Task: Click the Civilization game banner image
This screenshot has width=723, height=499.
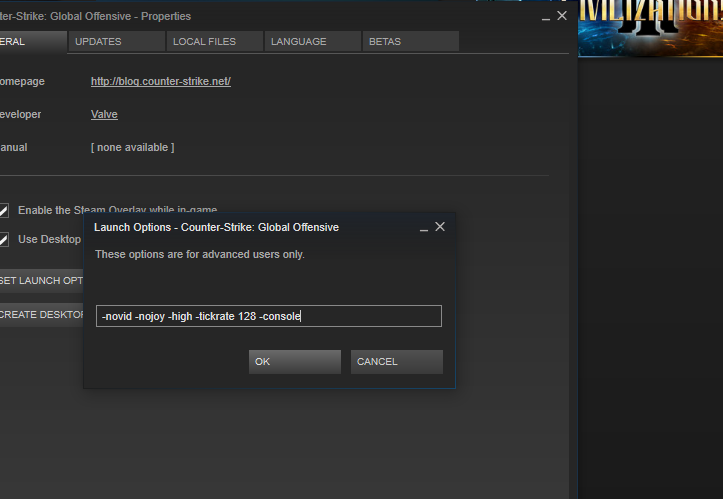Action: 650,28
